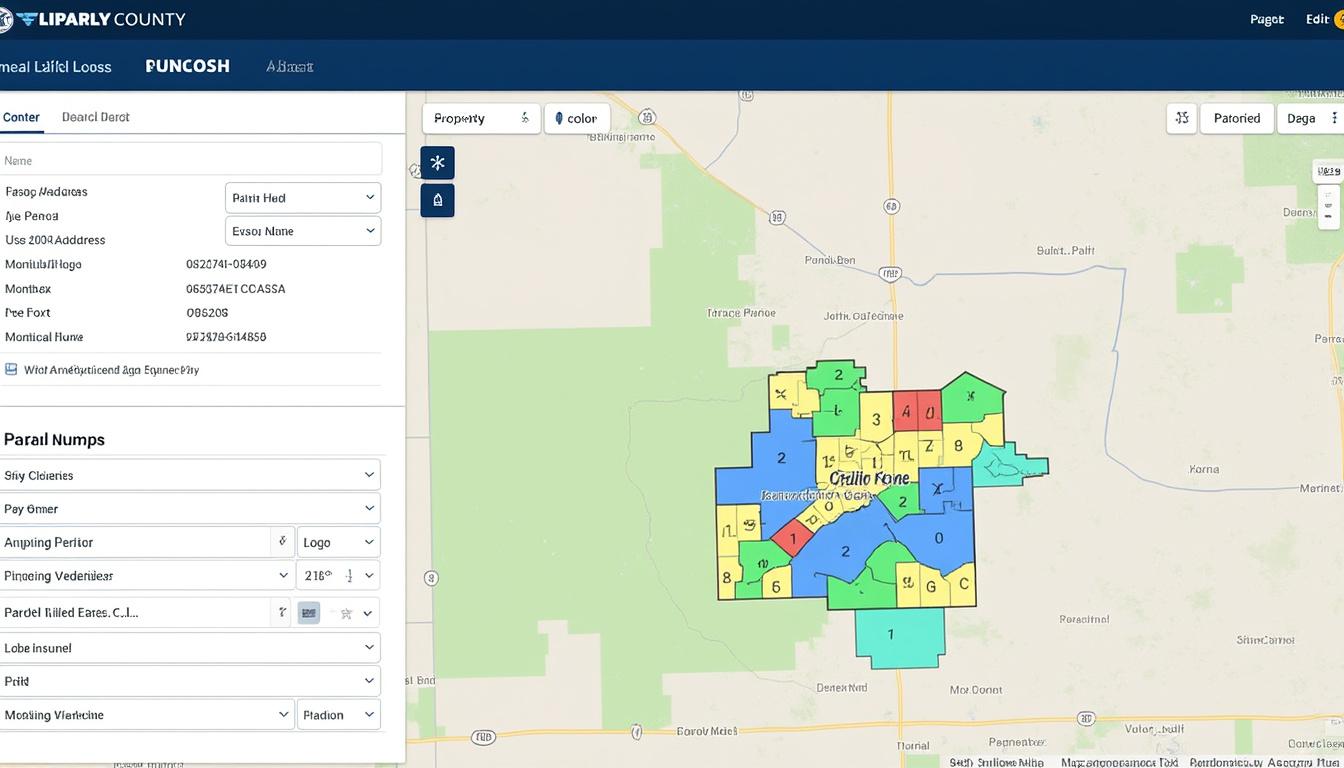Open the Logo dropdown in Parcel Numps

point(337,541)
